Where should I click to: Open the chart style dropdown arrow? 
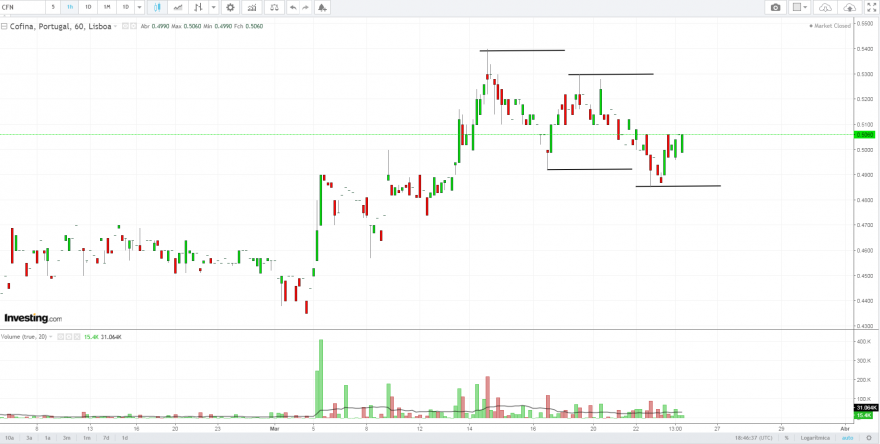pos(213,7)
